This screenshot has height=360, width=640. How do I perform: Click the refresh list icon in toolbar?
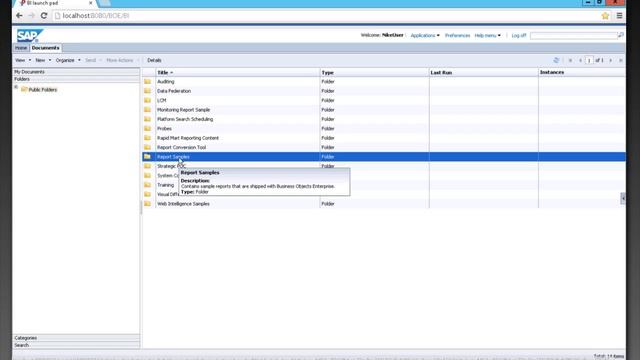pos(556,60)
